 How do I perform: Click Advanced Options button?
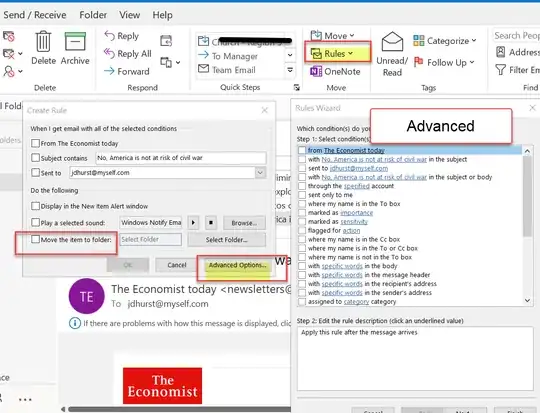(237, 265)
